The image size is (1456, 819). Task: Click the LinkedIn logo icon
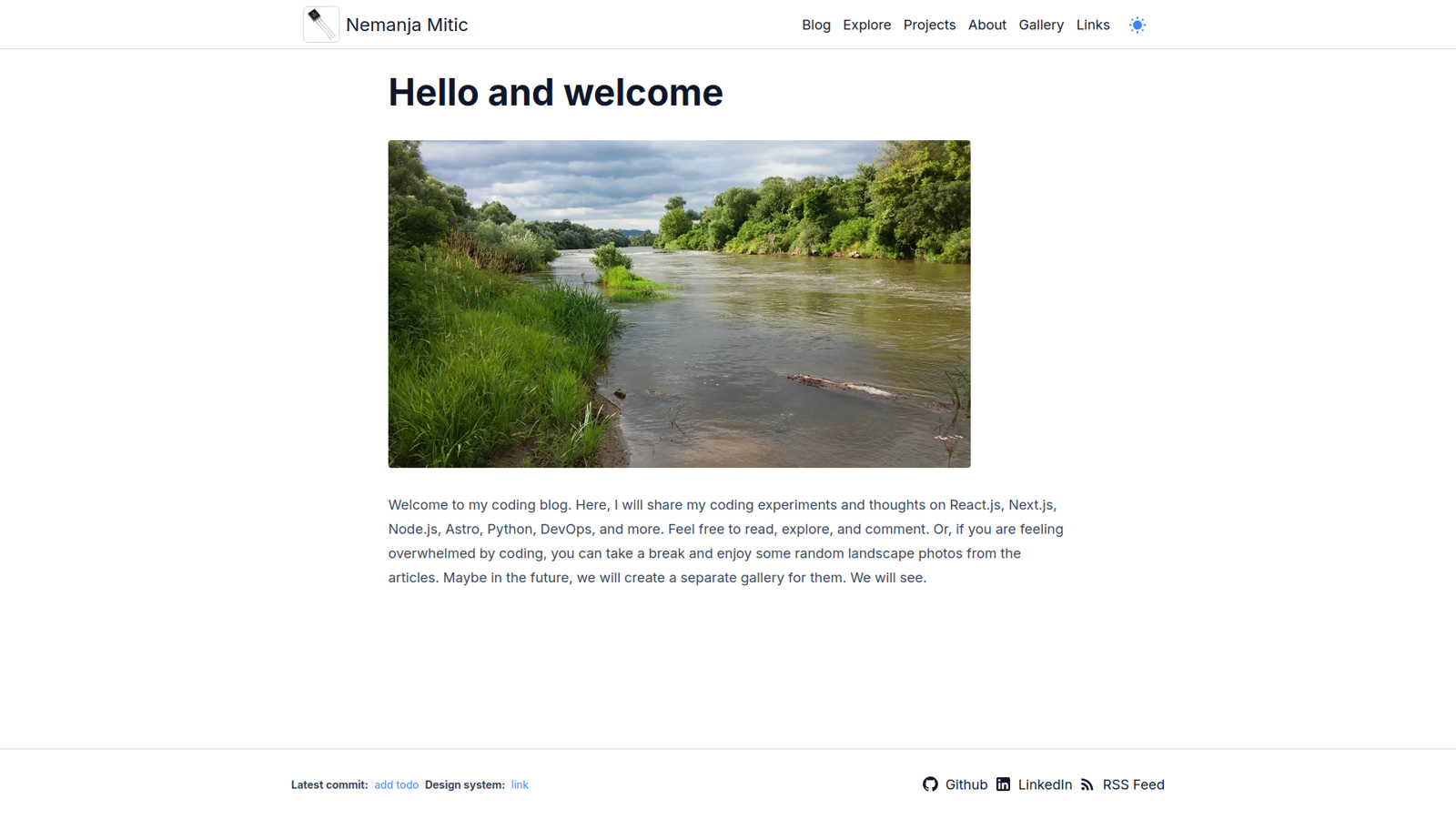coord(1003,784)
